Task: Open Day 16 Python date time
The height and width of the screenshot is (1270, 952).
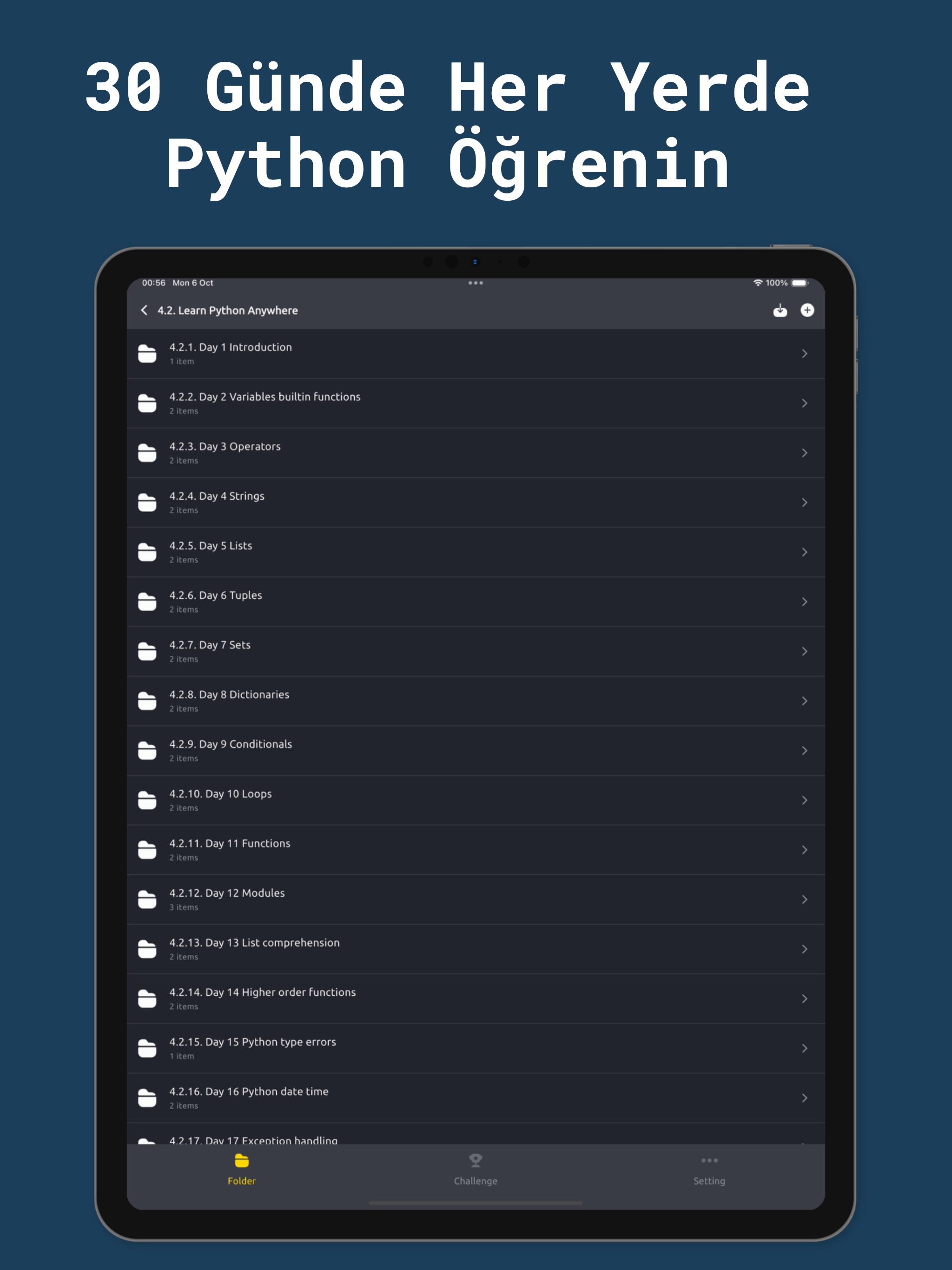Action: click(x=249, y=1092)
